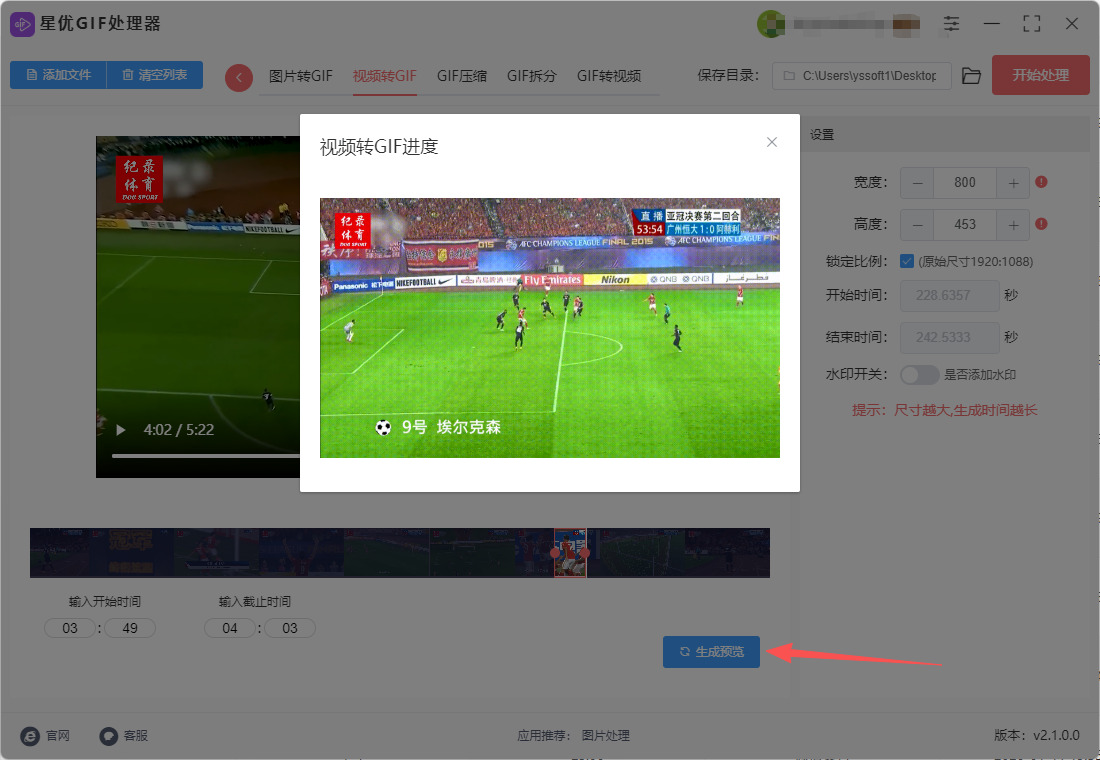Viewport: 1100px width, 760px height.
Task: Open the 官网 link icon
Action: (30, 735)
